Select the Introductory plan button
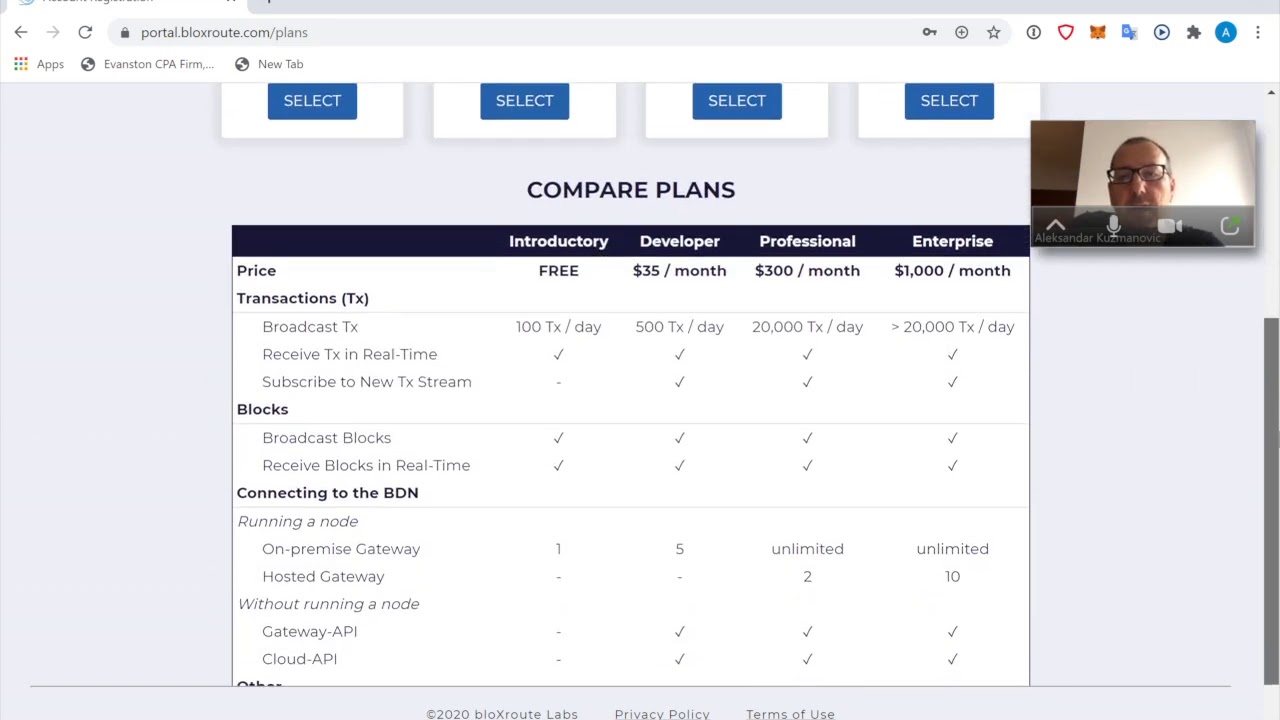The image size is (1280, 720). 312,101
